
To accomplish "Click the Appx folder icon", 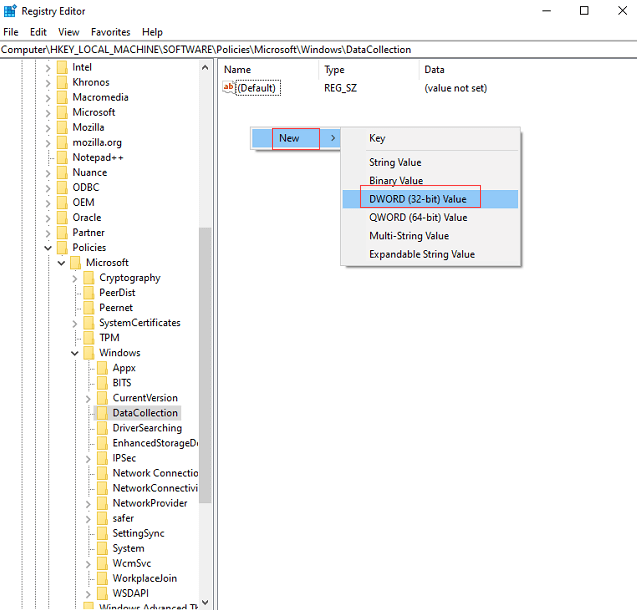I will pyautogui.click(x=102, y=368).
